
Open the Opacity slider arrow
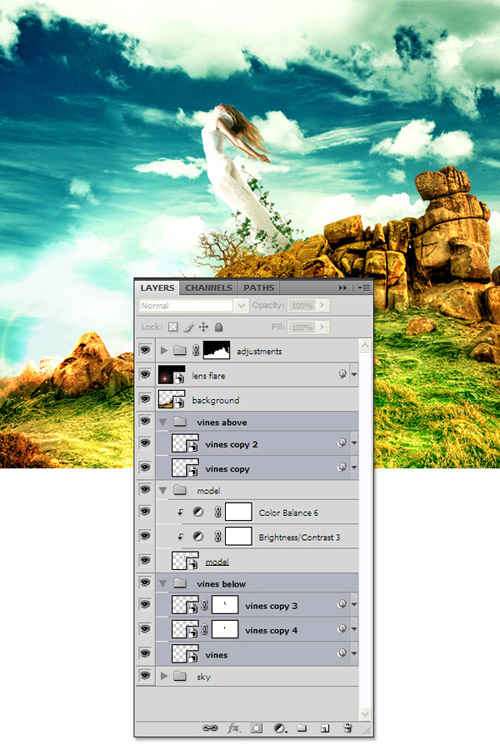(323, 306)
